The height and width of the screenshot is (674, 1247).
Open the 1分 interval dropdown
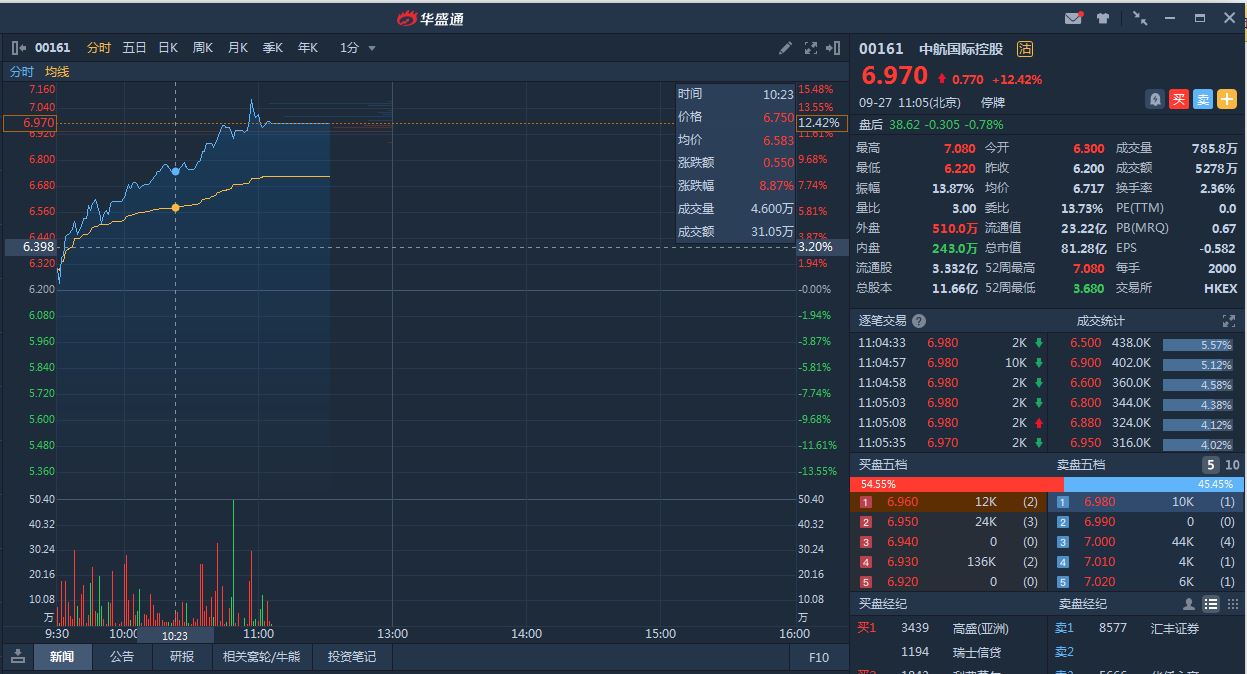click(x=357, y=48)
